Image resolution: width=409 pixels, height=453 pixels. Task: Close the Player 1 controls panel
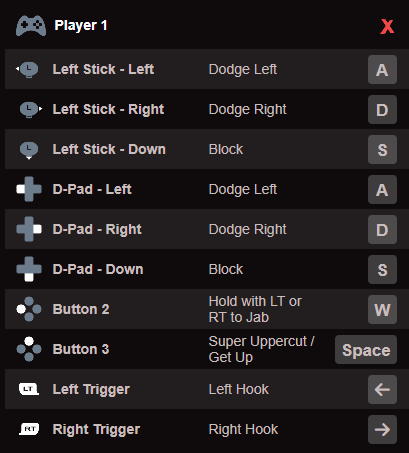[x=387, y=27]
